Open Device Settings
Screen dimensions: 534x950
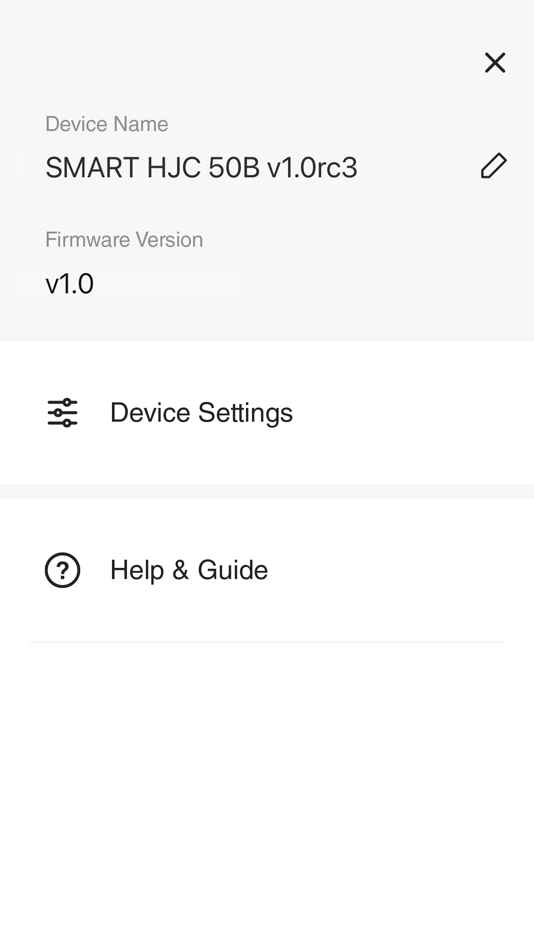point(267,413)
